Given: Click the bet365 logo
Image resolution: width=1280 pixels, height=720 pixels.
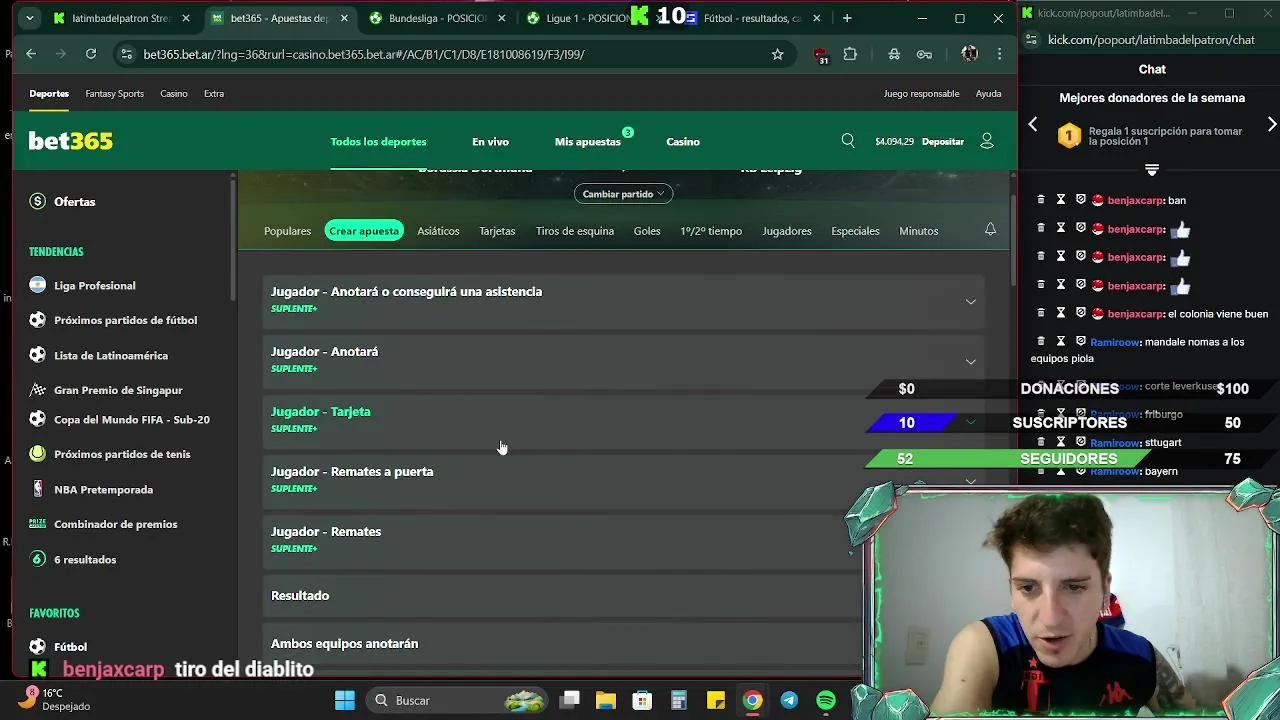Looking at the screenshot, I should [70, 141].
